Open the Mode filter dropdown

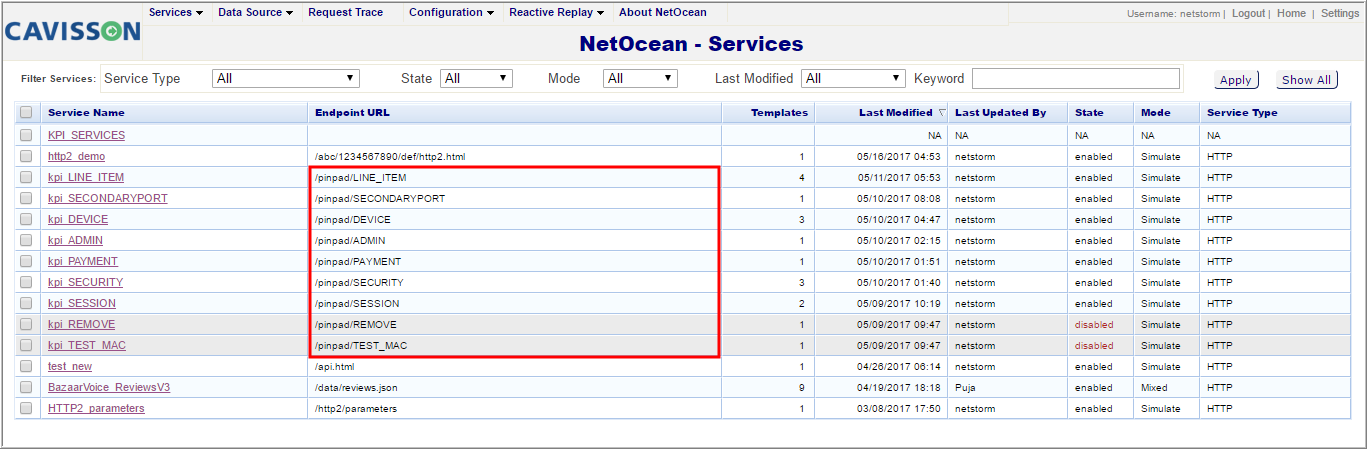(641, 78)
